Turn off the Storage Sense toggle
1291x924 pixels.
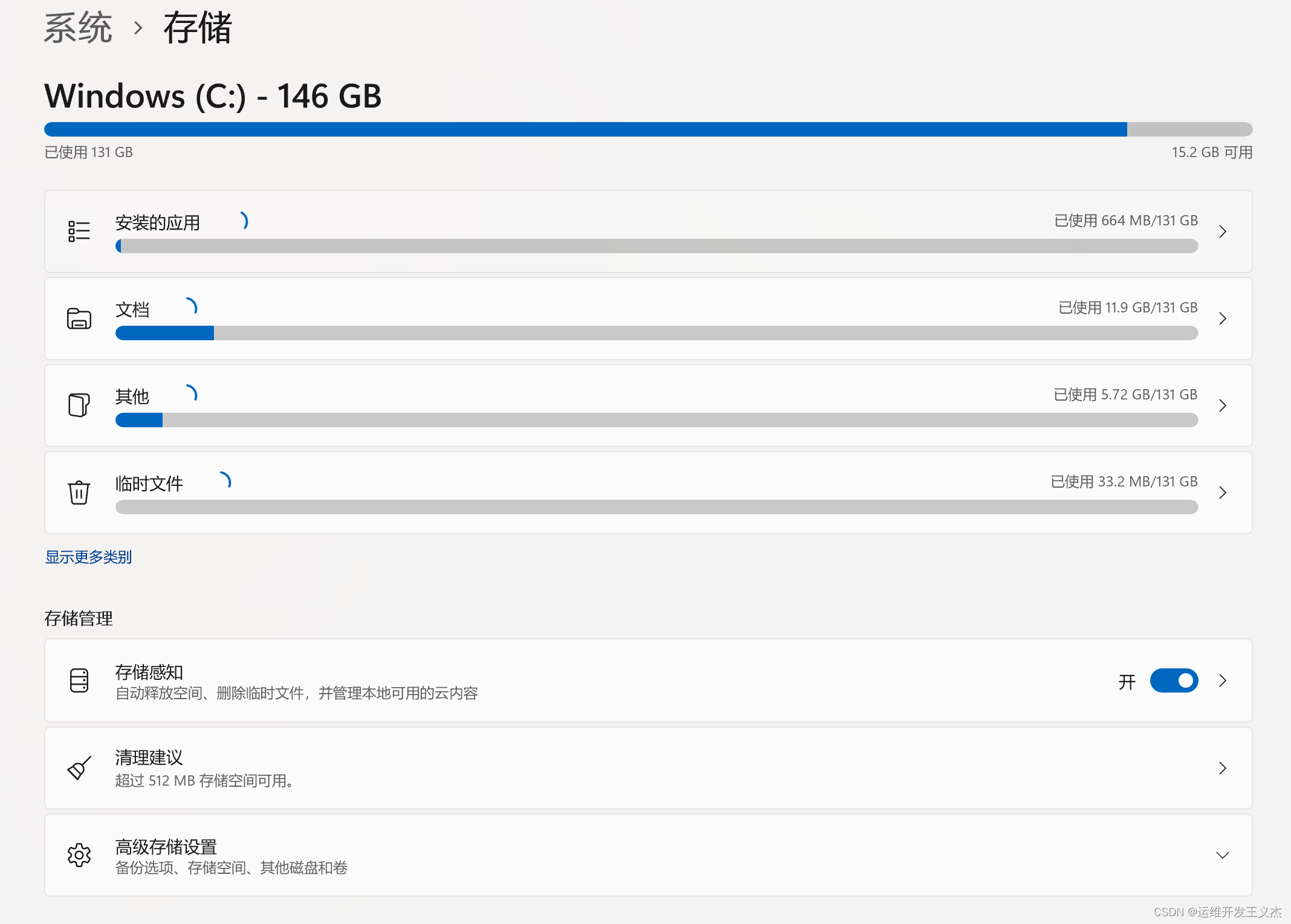point(1174,681)
